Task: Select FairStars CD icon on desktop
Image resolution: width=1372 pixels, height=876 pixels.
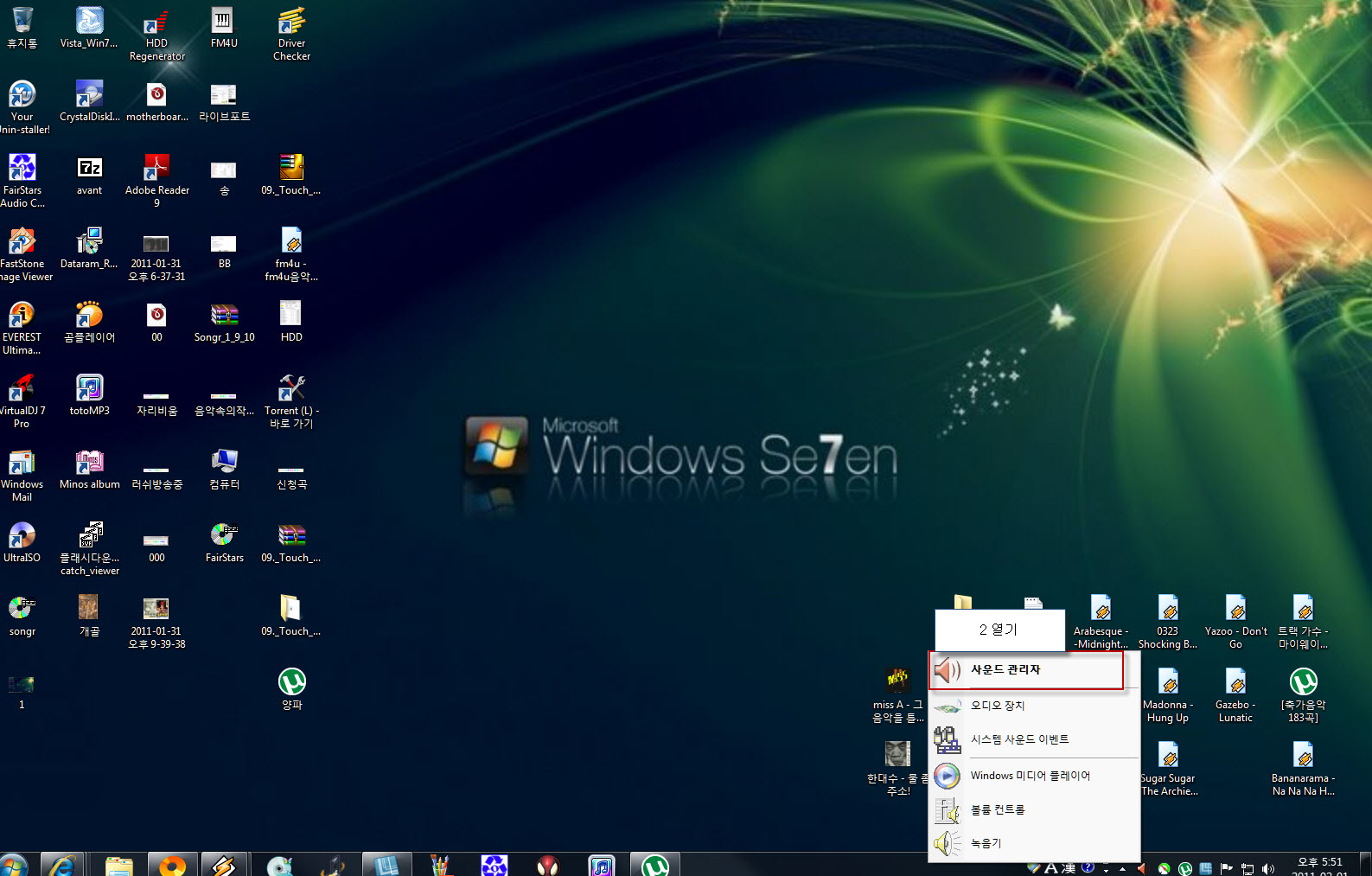Action: [x=224, y=542]
